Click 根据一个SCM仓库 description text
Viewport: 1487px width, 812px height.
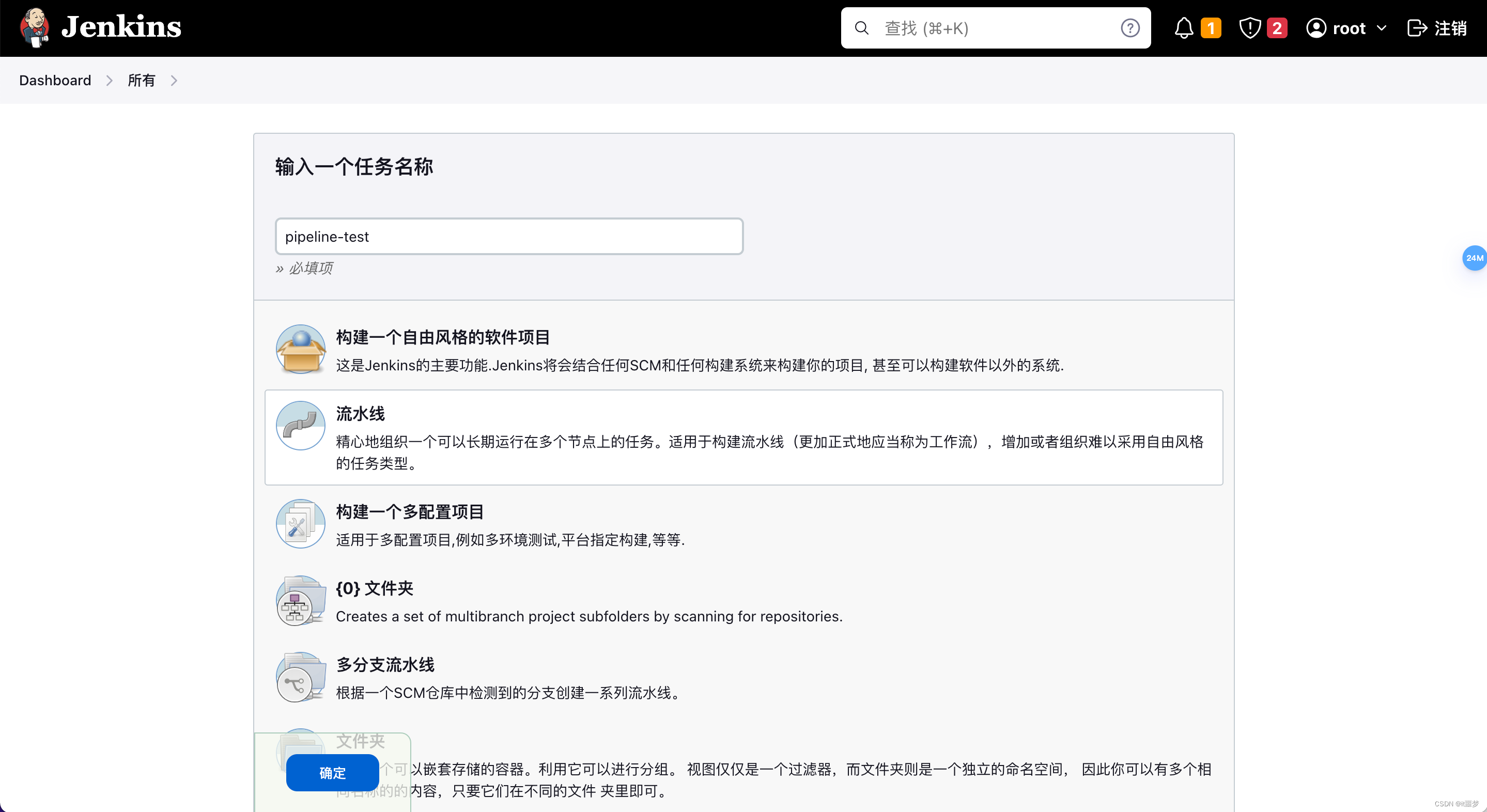click(508, 693)
